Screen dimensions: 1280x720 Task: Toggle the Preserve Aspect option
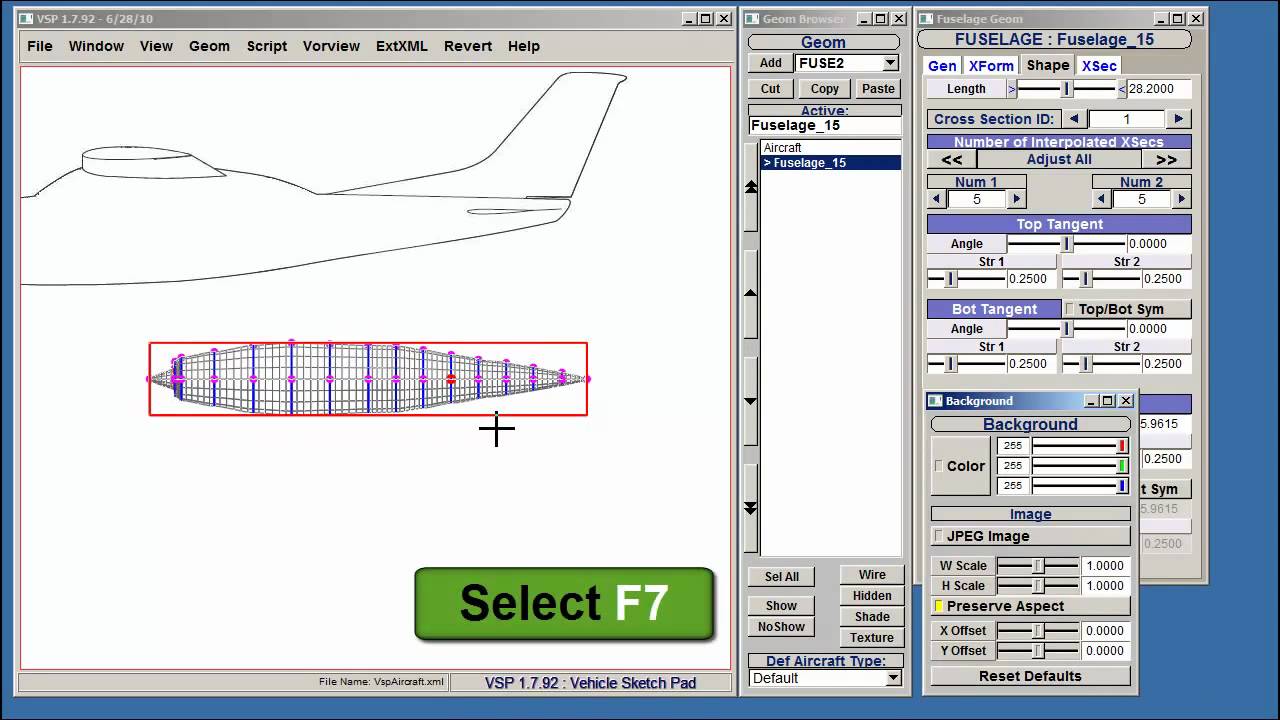939,606
